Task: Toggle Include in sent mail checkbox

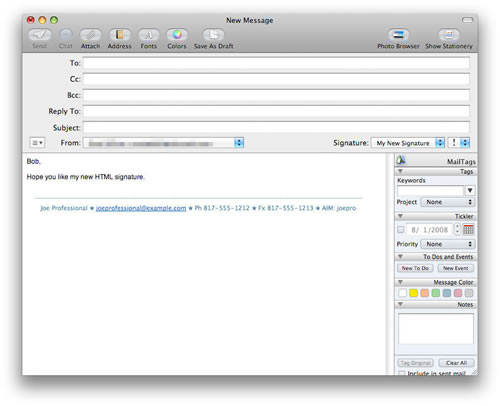Action: point(402,373)
